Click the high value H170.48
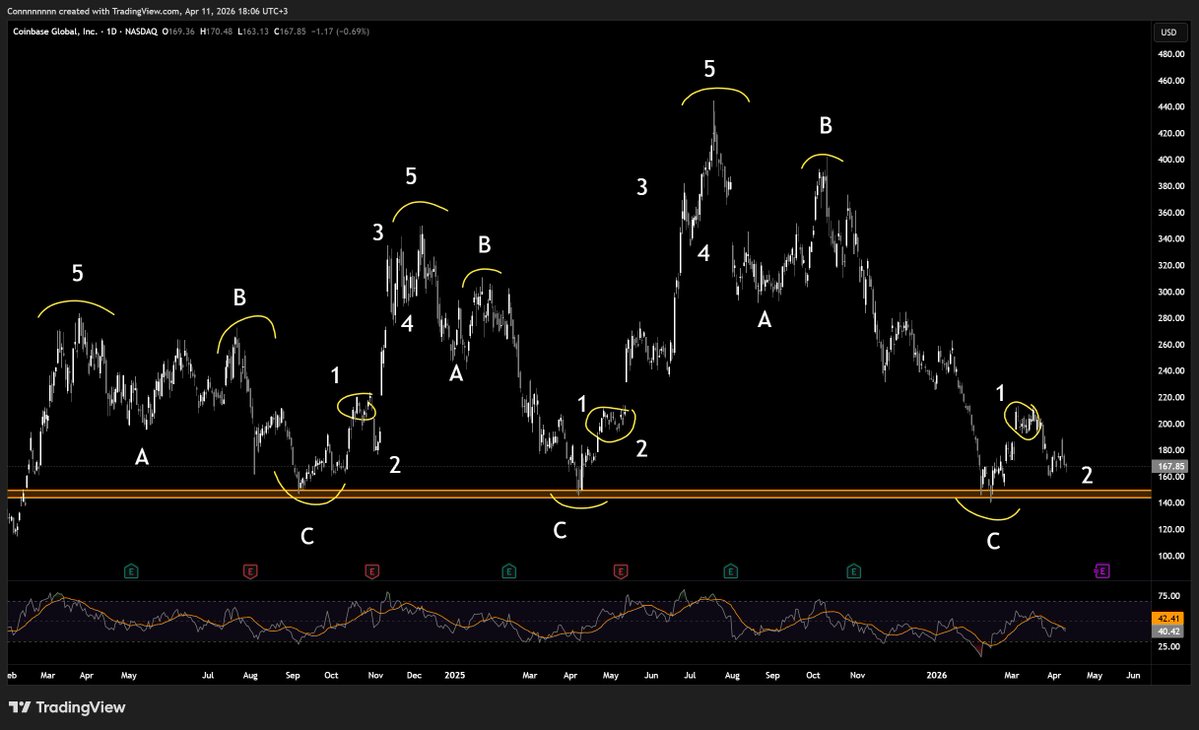This screenshot has height=730, width=1199. pyautogui.click(x=216, y=31)
